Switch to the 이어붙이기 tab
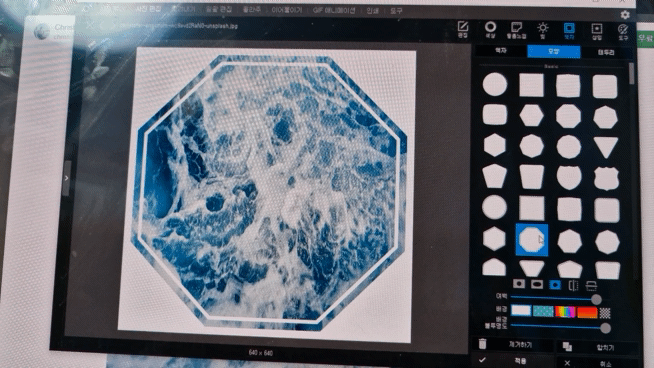This screenshot has height=368, width=654. click(287, 10)
